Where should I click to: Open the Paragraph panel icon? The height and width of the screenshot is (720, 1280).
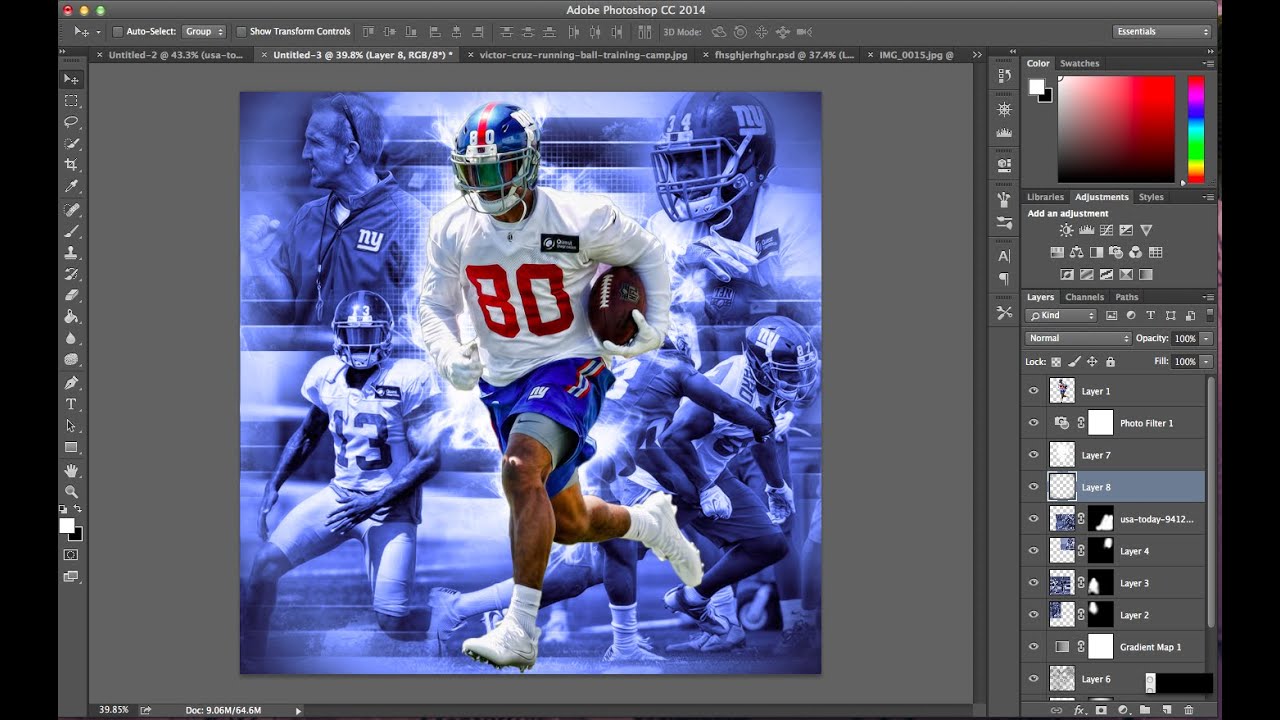pyautogui.click(x=1004, y=279)
